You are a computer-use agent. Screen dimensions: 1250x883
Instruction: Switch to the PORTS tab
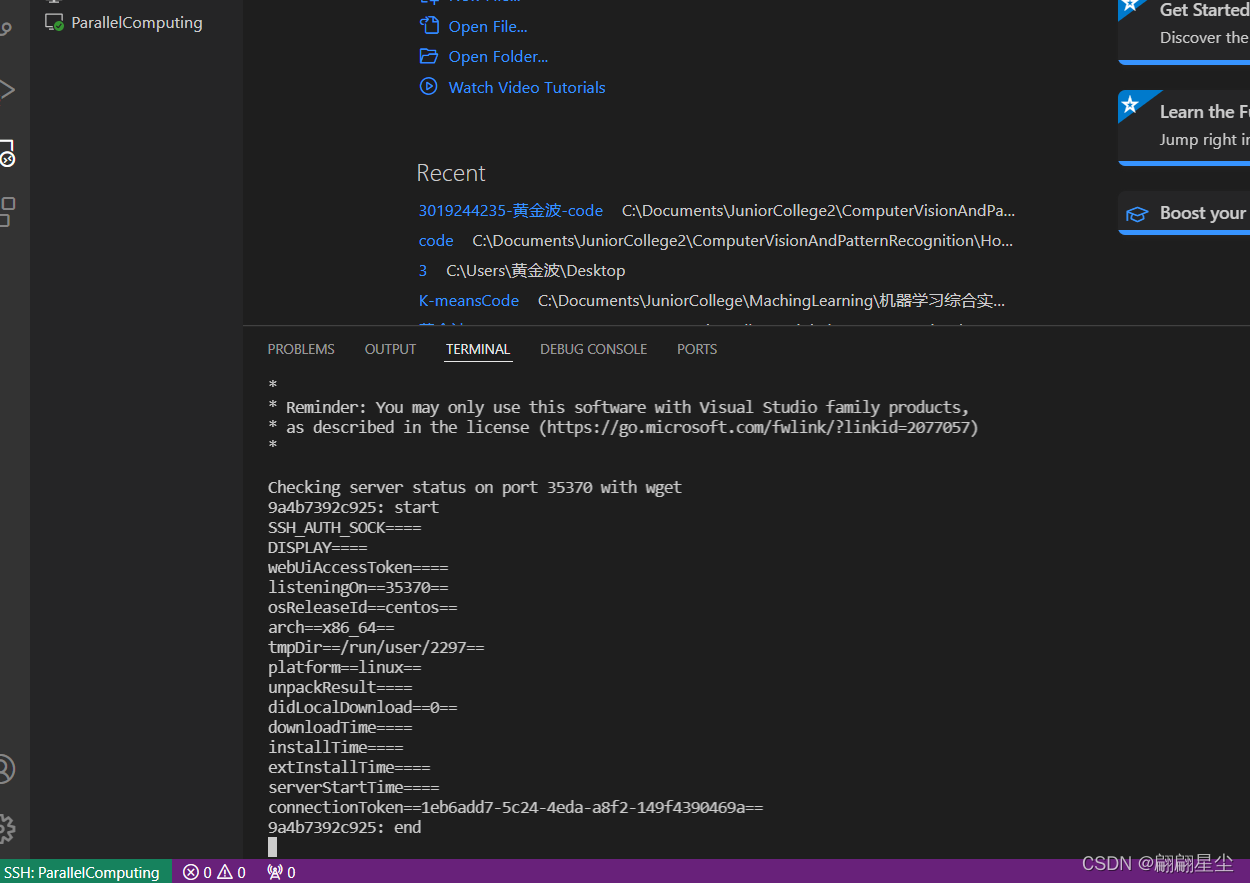coord(697,349)
